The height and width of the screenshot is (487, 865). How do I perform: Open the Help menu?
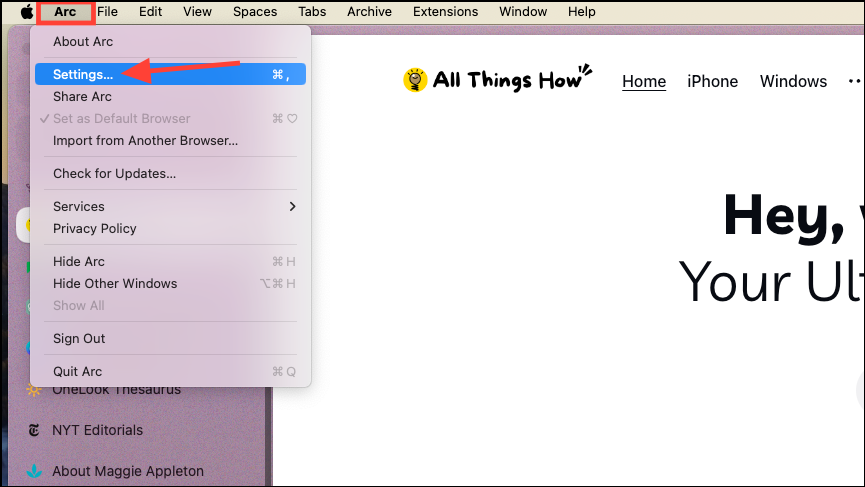tap(582, 12)
